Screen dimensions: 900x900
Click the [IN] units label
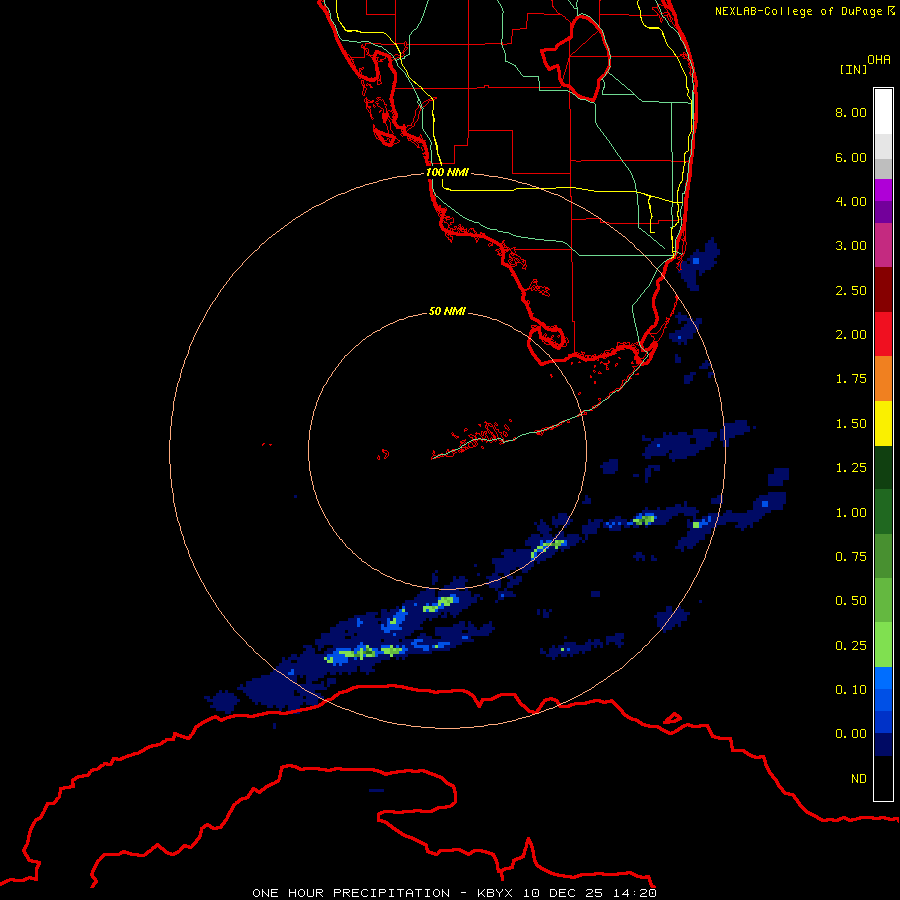[853, 69]
